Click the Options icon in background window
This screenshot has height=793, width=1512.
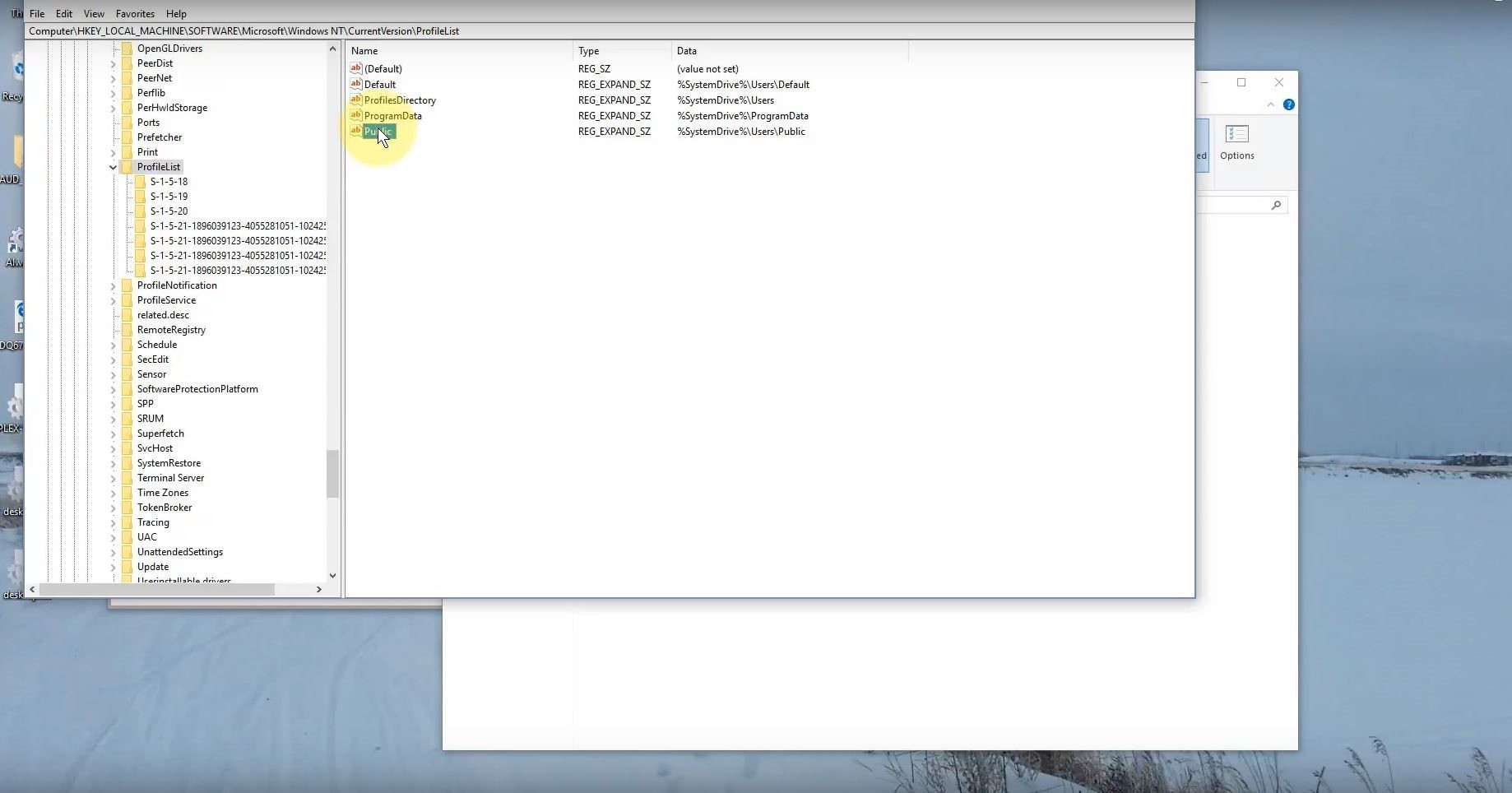[1236, 134]
